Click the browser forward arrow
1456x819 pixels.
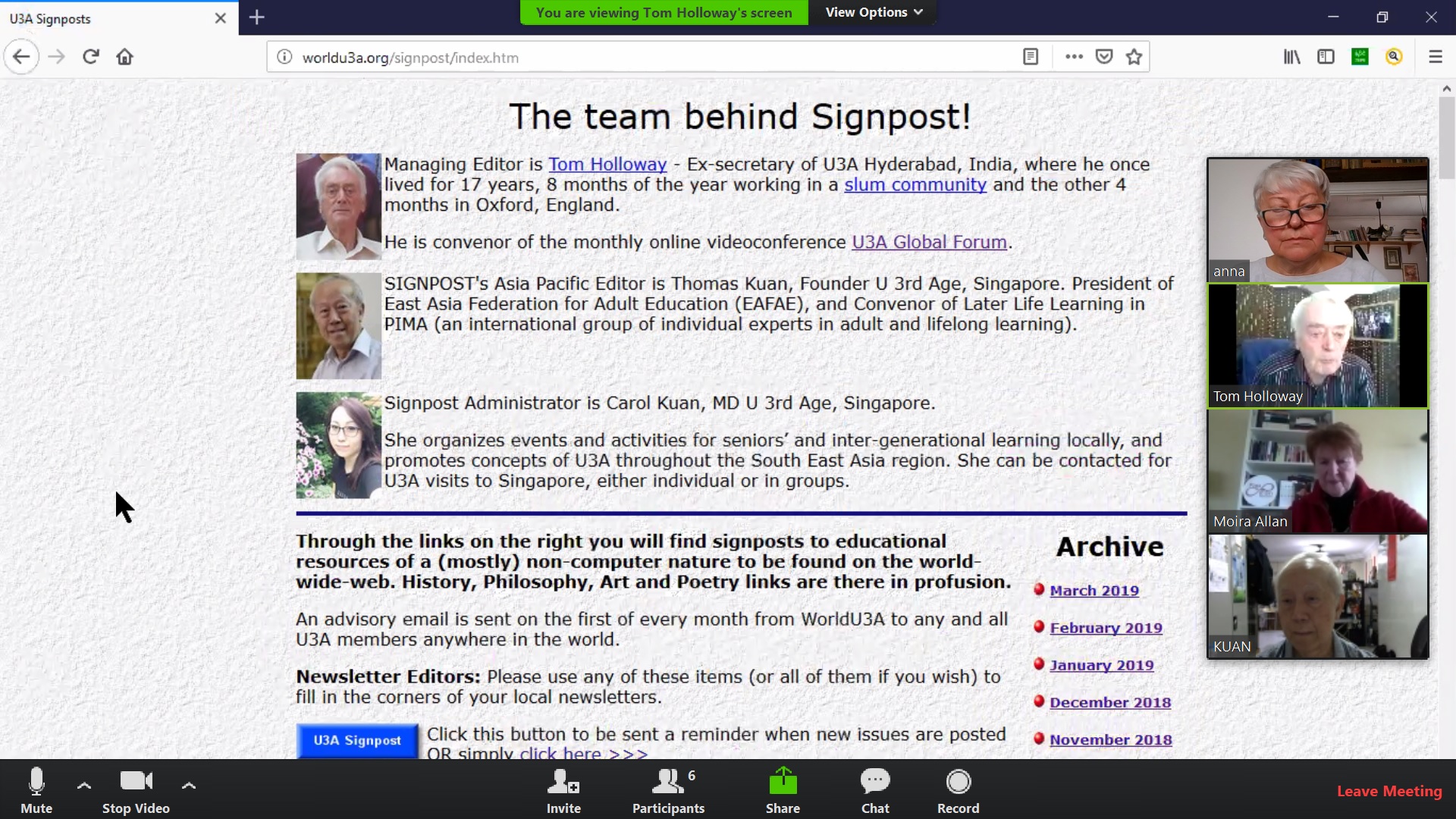tap(56, 57)
